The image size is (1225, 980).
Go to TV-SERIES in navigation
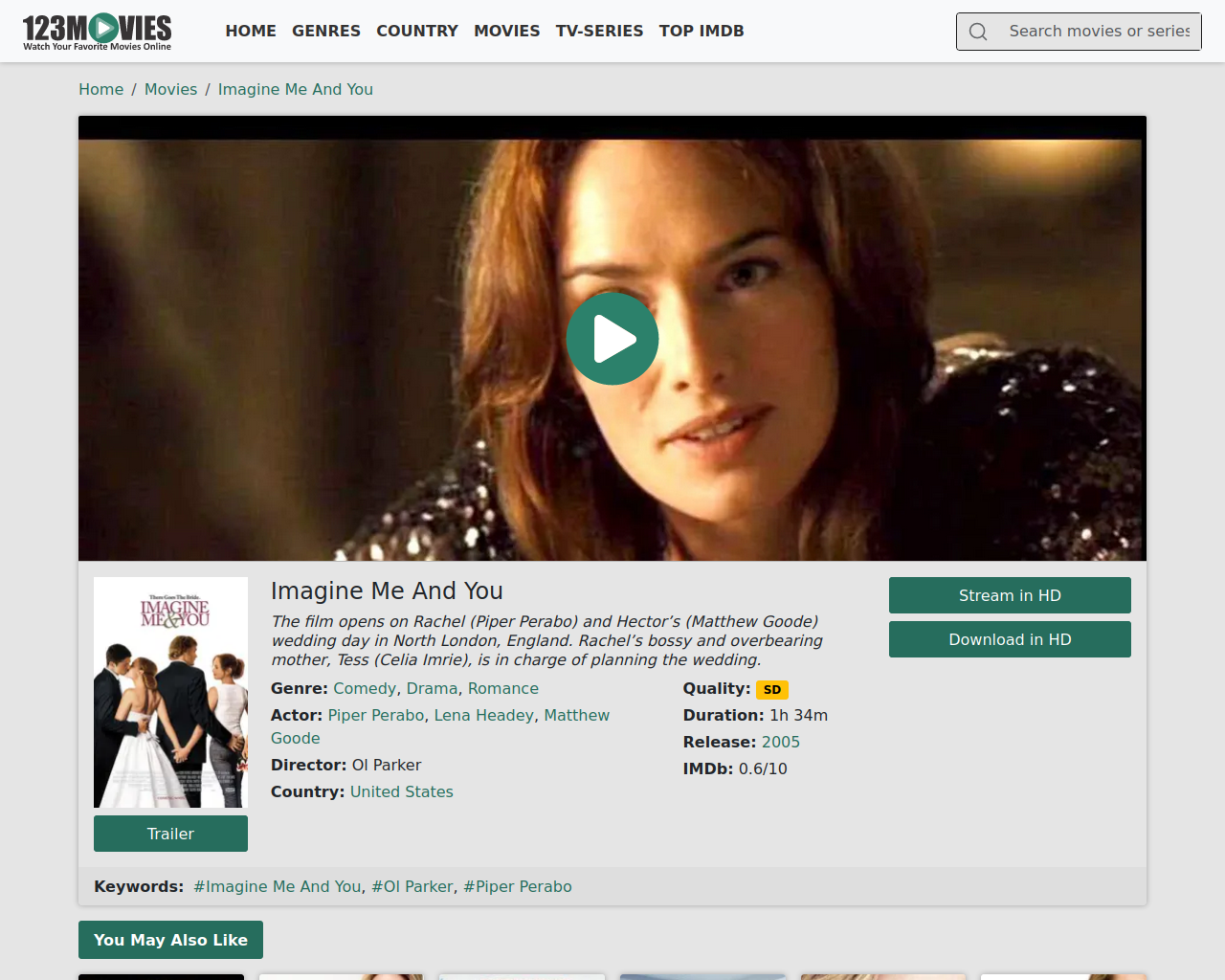point(599,31)
